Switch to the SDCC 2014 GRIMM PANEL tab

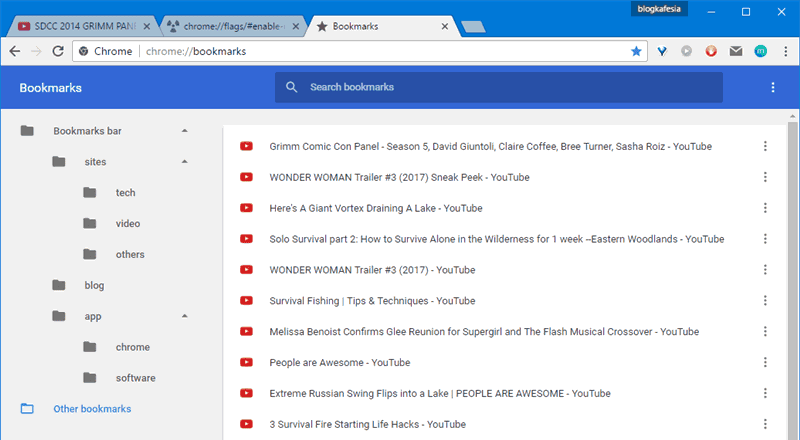point(82,26)
